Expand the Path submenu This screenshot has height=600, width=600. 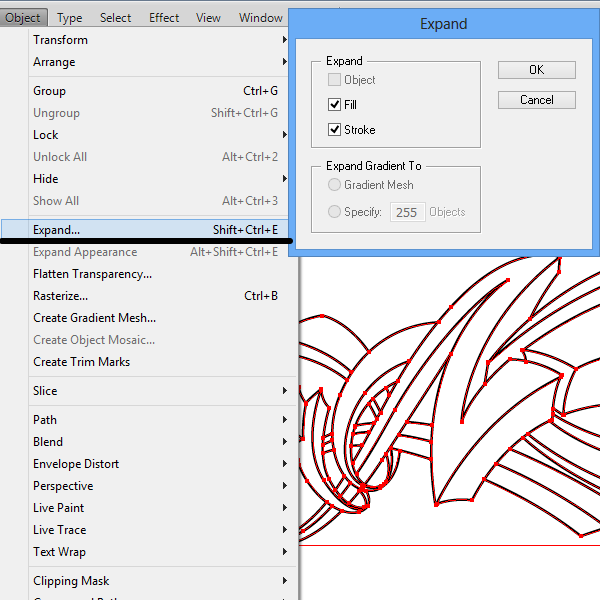(x=45, y=420)
